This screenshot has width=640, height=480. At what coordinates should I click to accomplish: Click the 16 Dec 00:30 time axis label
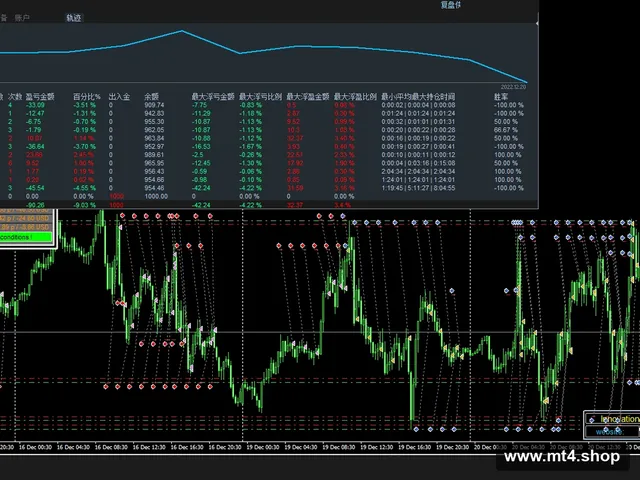click(x=36, y=447)
